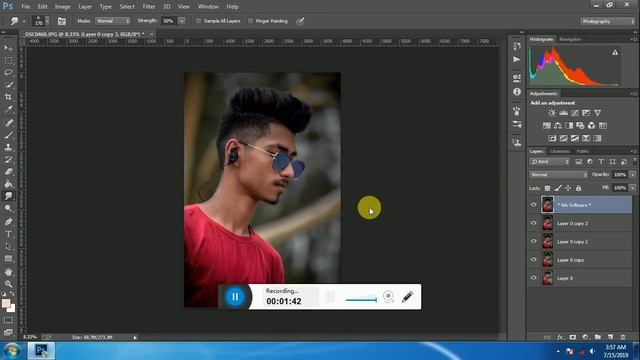Select the Move tool
640x360 pixels.
click(x=8, y=48)
